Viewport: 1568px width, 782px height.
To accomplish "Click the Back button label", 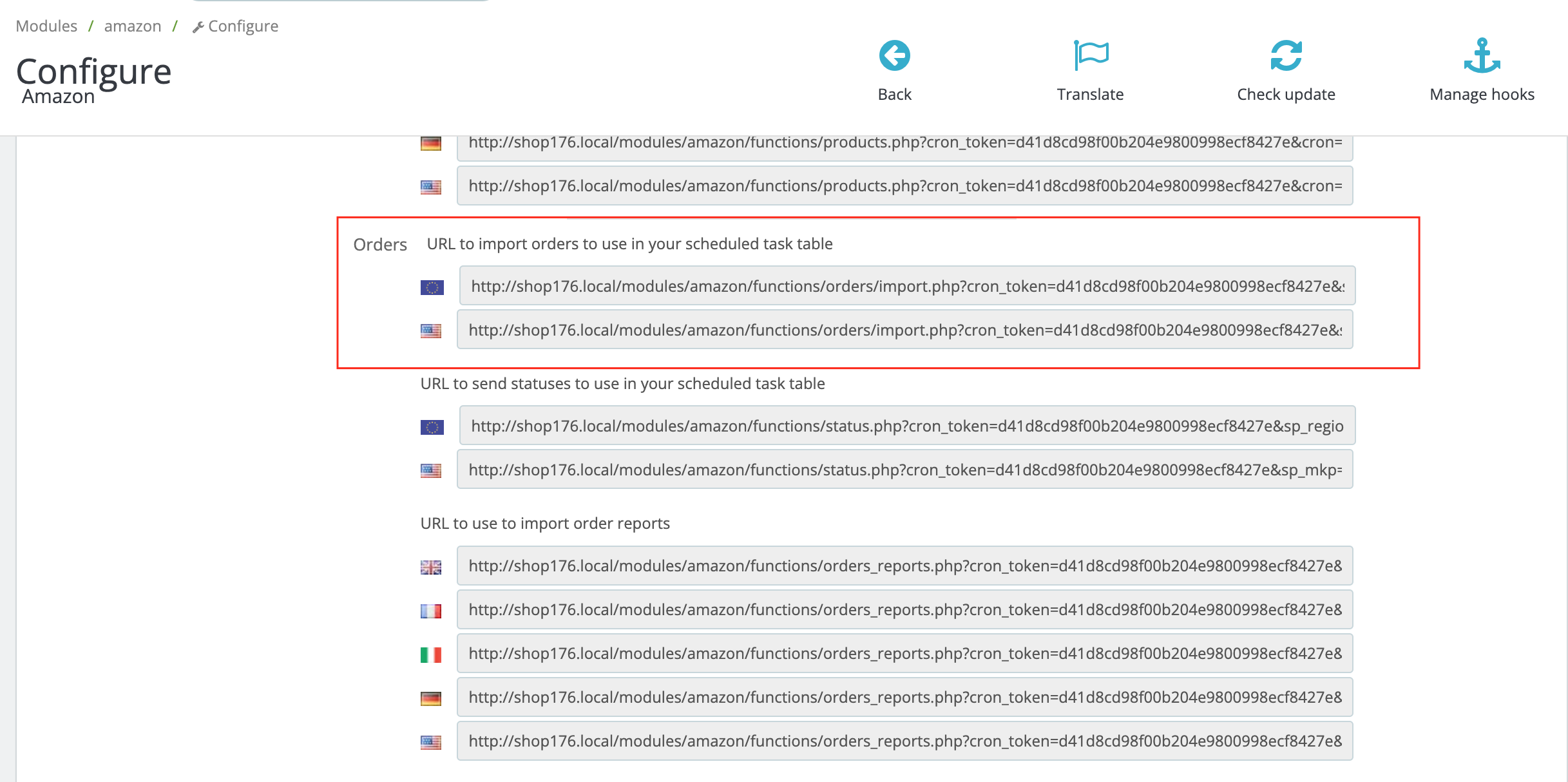I will click(894, 94).
